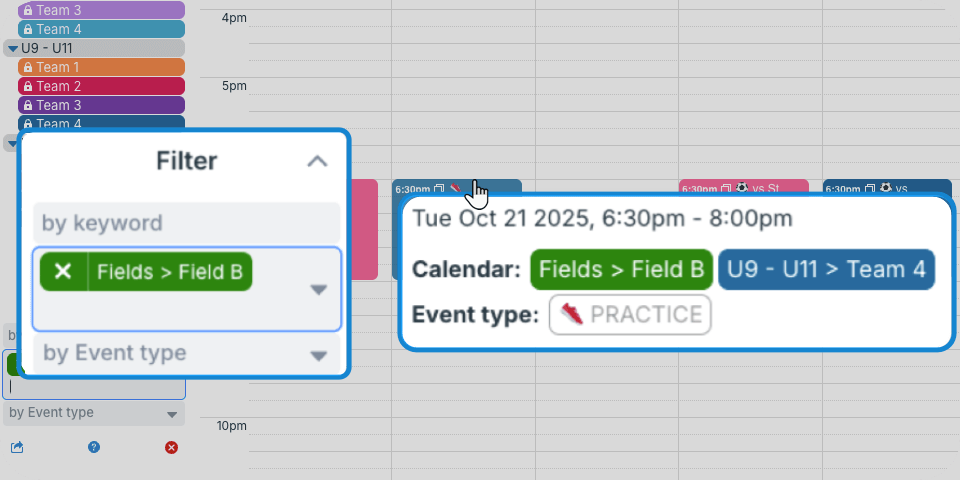Click the PRACTICE event type badge
The height and width of the screenshot is (480, 960).
tap(630, 314)
